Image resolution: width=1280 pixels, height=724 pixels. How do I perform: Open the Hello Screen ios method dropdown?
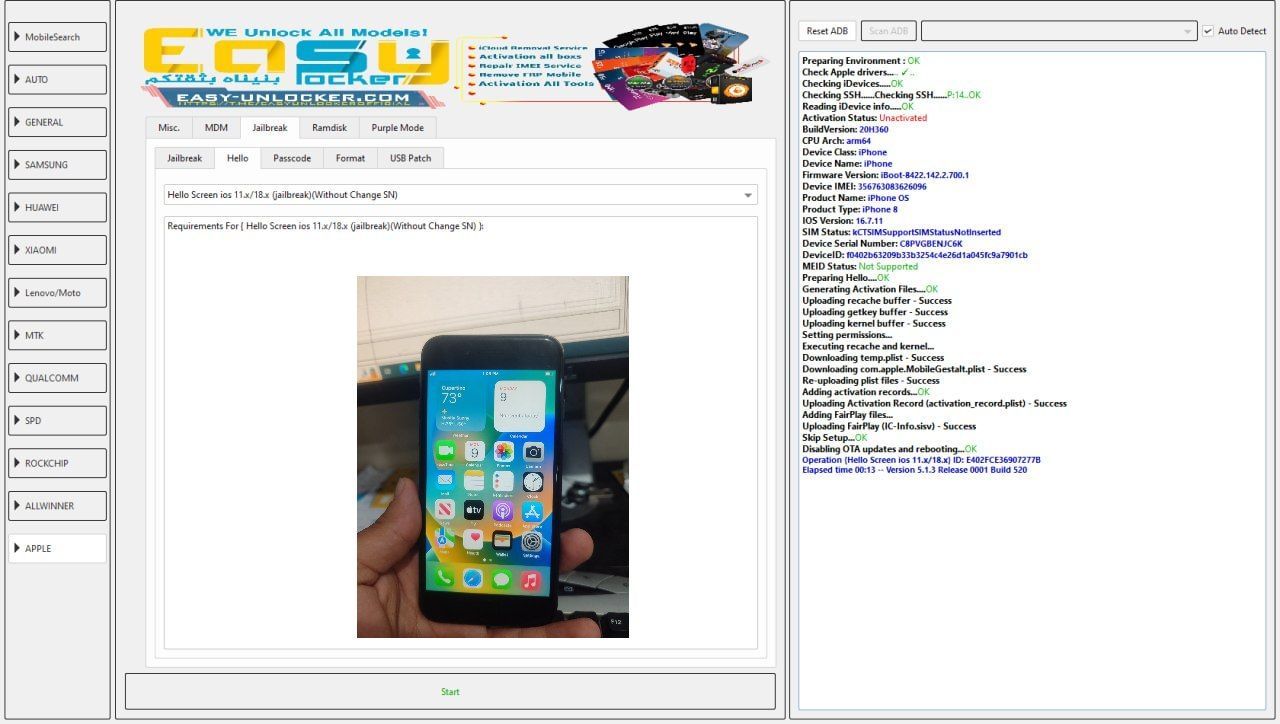pyautogui.click(x=461, y=195)
